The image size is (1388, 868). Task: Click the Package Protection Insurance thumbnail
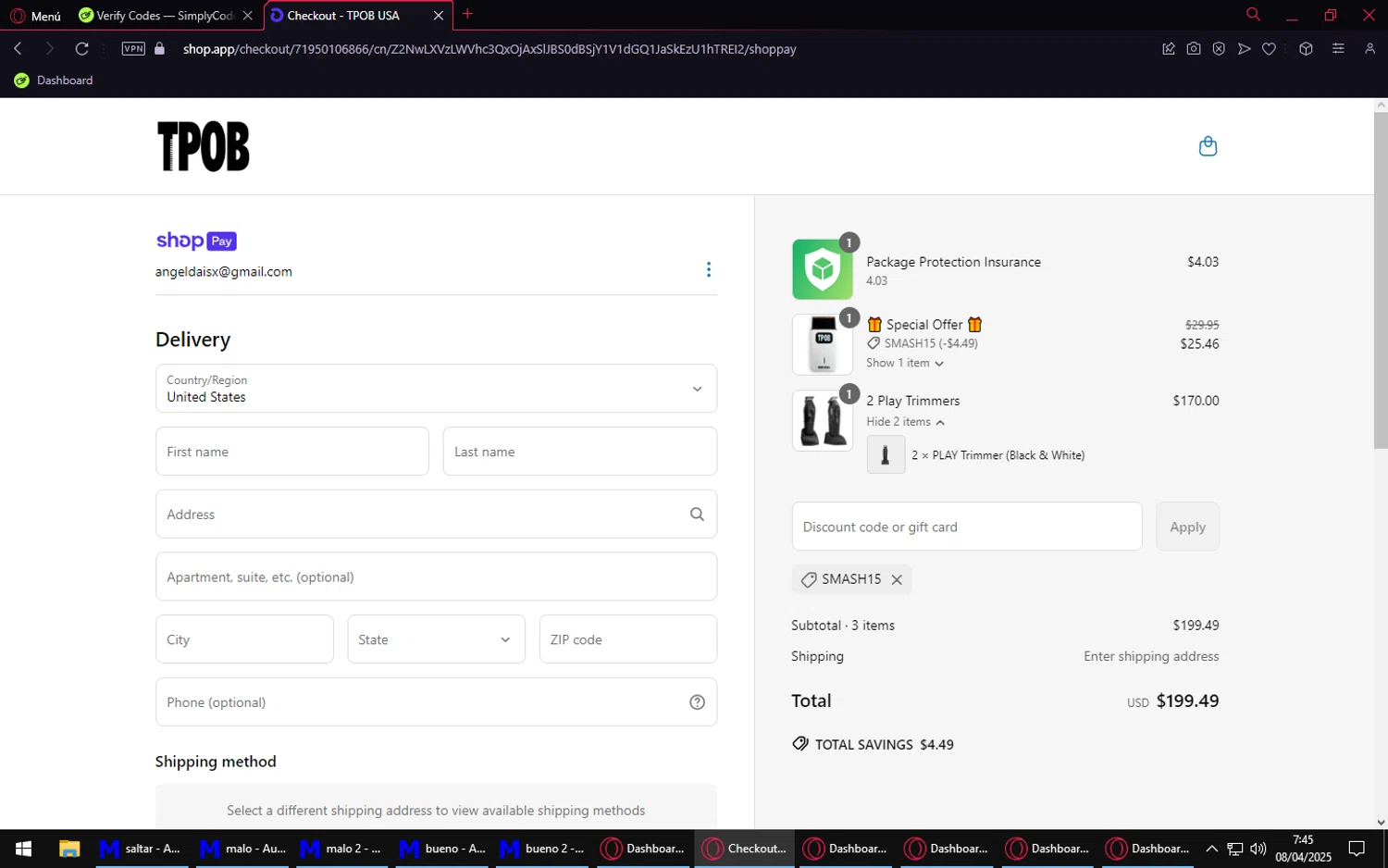tap(823, 269)
